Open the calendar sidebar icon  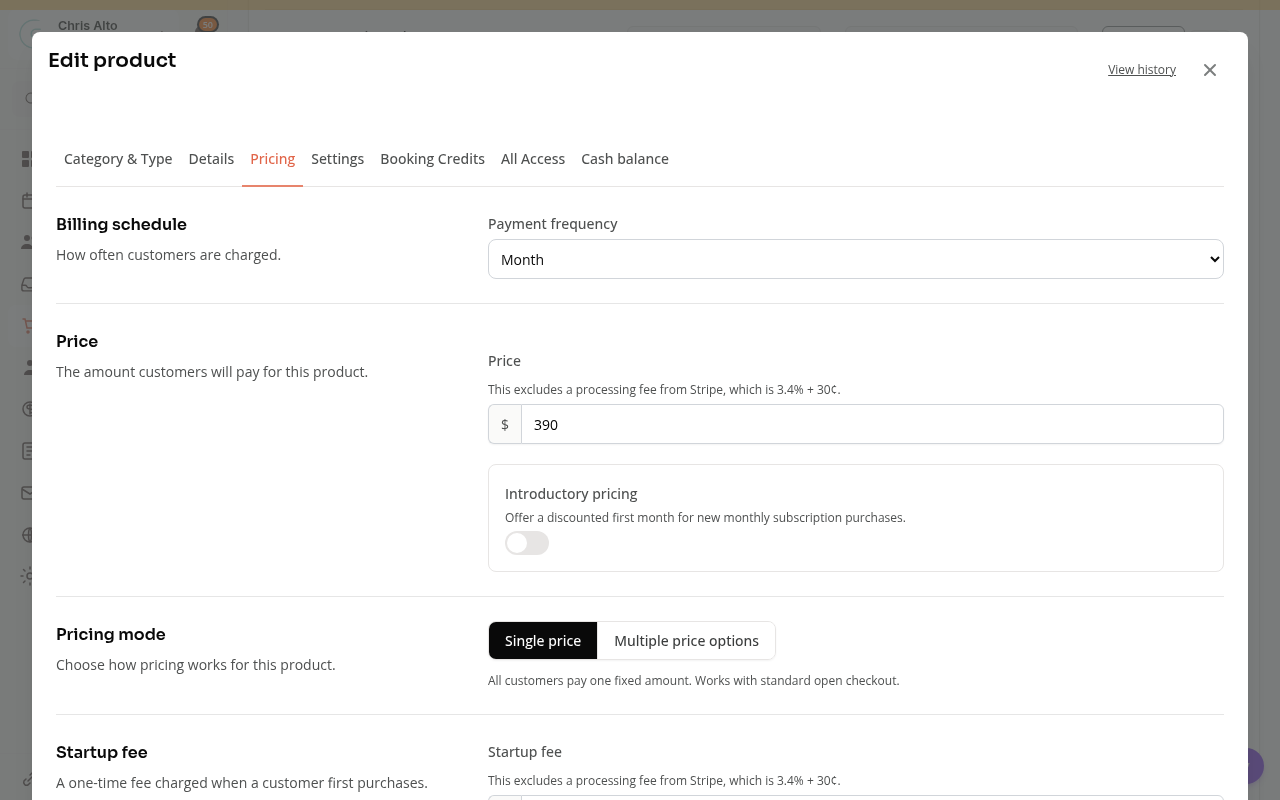27,201
